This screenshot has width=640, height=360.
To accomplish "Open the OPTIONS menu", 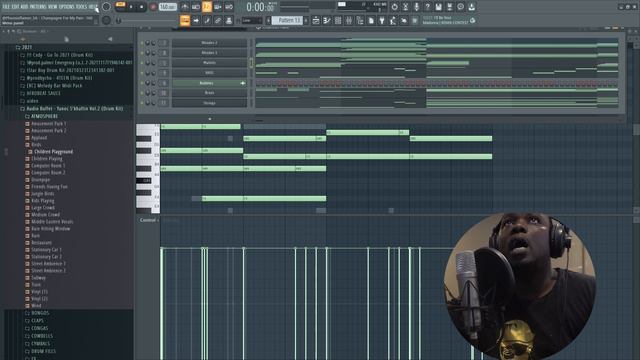I will click(x=67, y=7).
